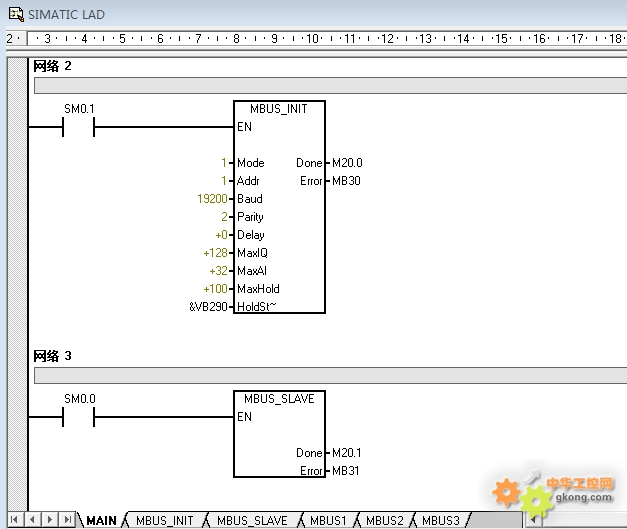Click the MaxAI value +32
This screenshot has width=627, height=529.
pos(218,271)
